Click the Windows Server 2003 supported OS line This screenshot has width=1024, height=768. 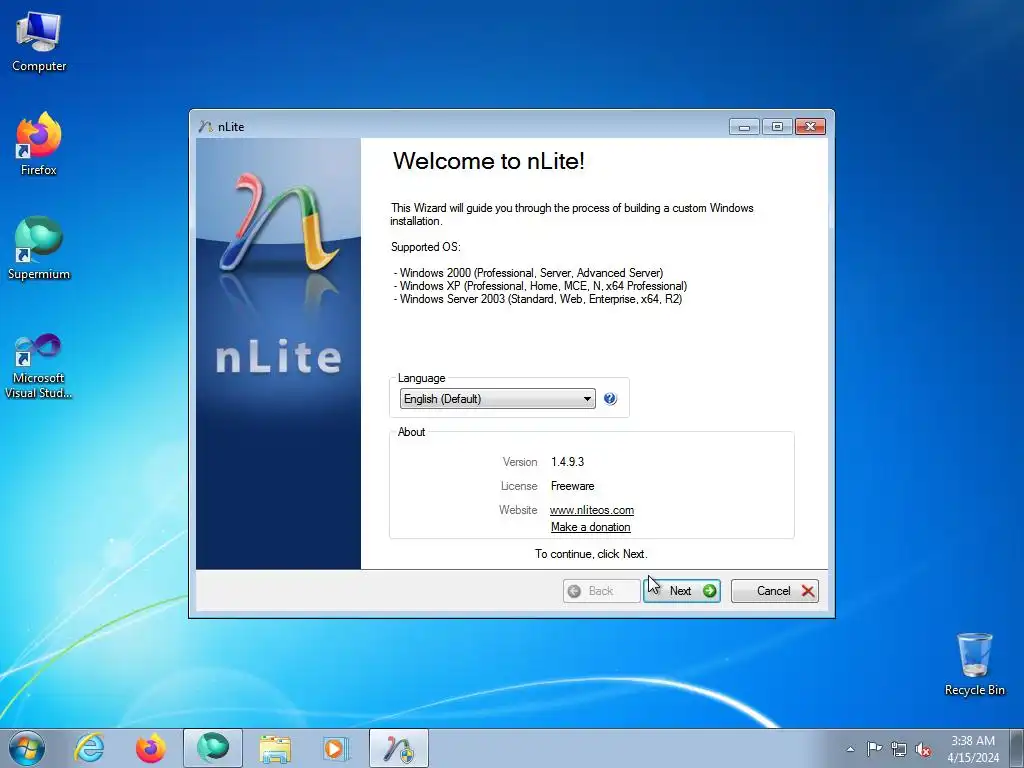coord(537,299)
